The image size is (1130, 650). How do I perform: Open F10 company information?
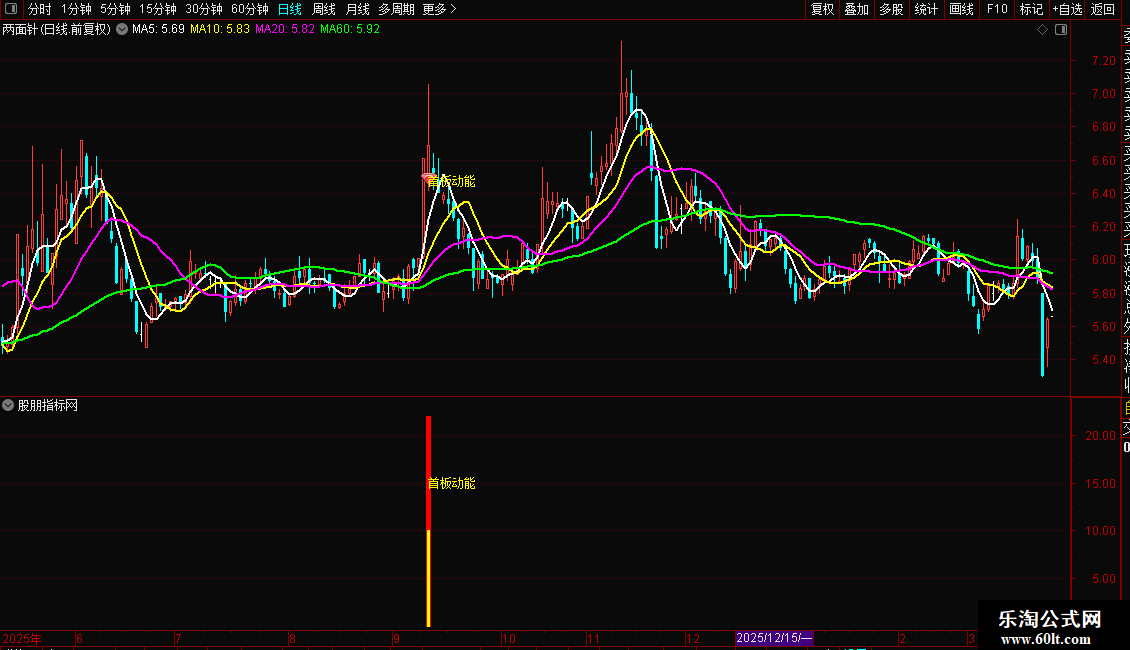(997, 9)
